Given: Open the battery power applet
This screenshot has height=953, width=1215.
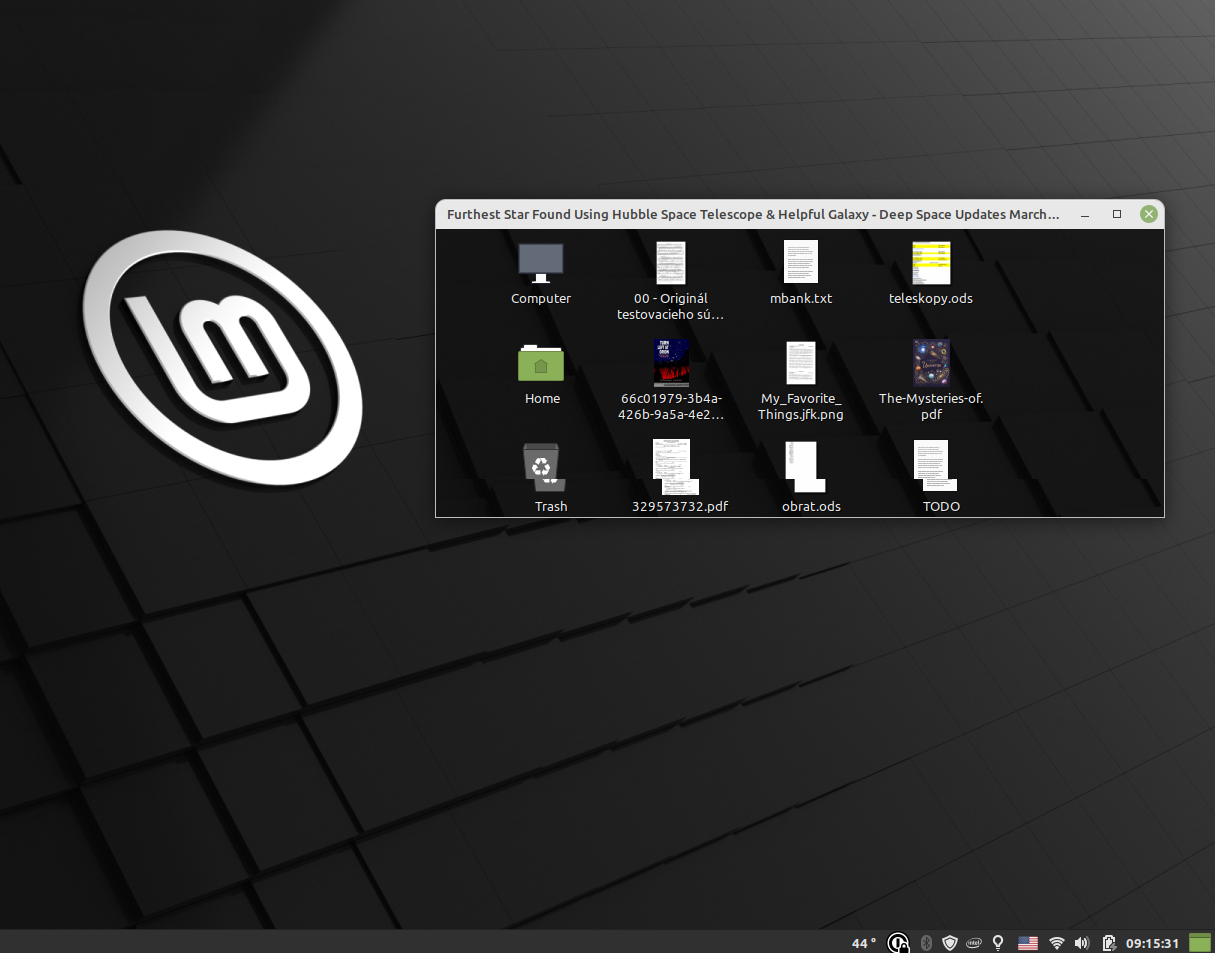Looking at the screenshot, I should (x=1109, y=943).
